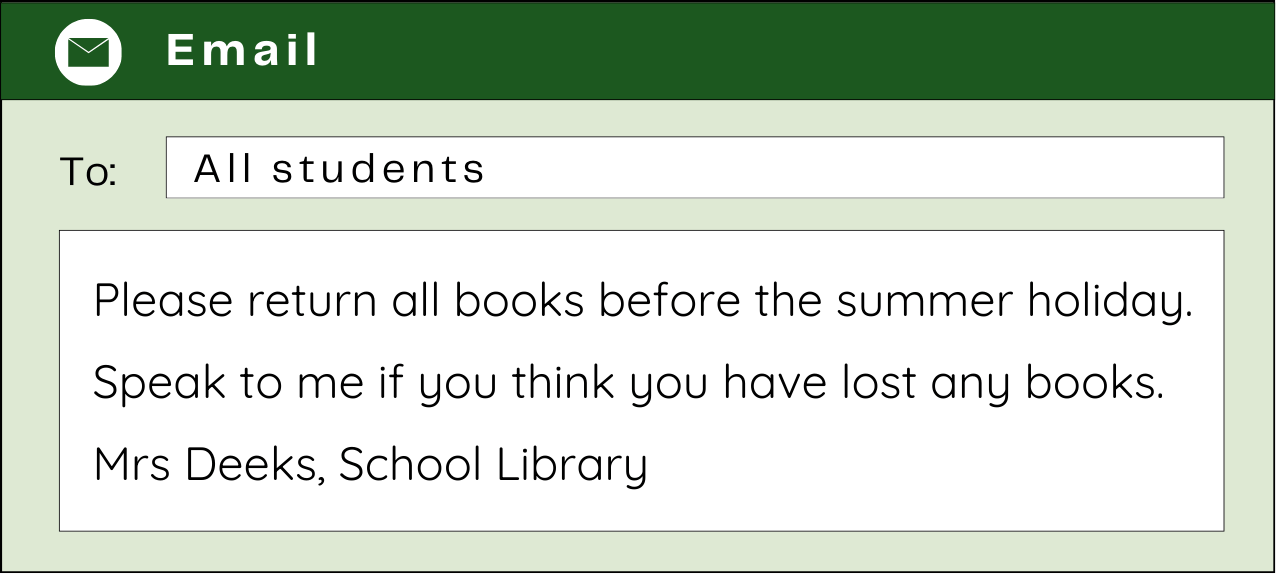Click the word Please in the message
Image resolution: width=1276 pixels, height=574 pixels.
click(x=163, y=301)
